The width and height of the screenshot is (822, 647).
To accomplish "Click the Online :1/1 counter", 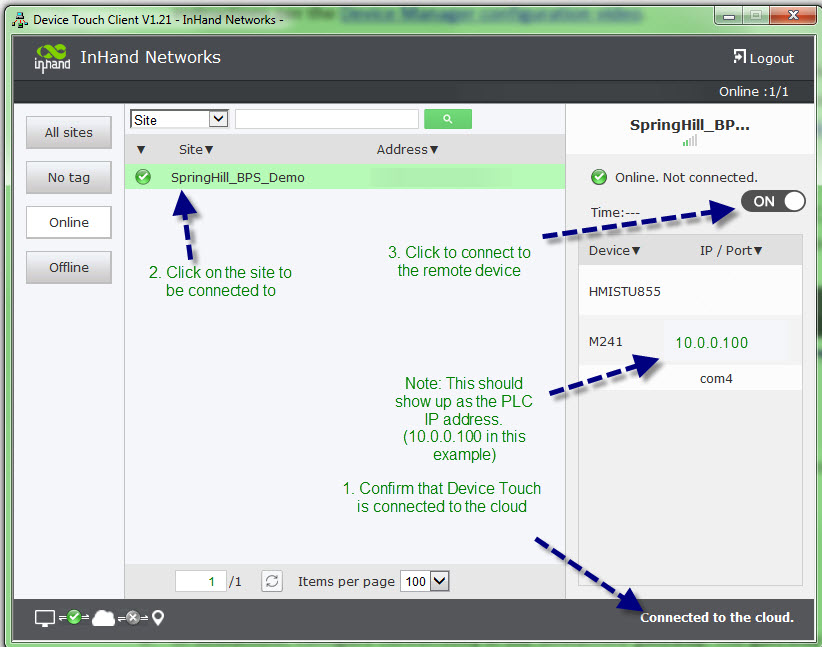I will point(753,92).
